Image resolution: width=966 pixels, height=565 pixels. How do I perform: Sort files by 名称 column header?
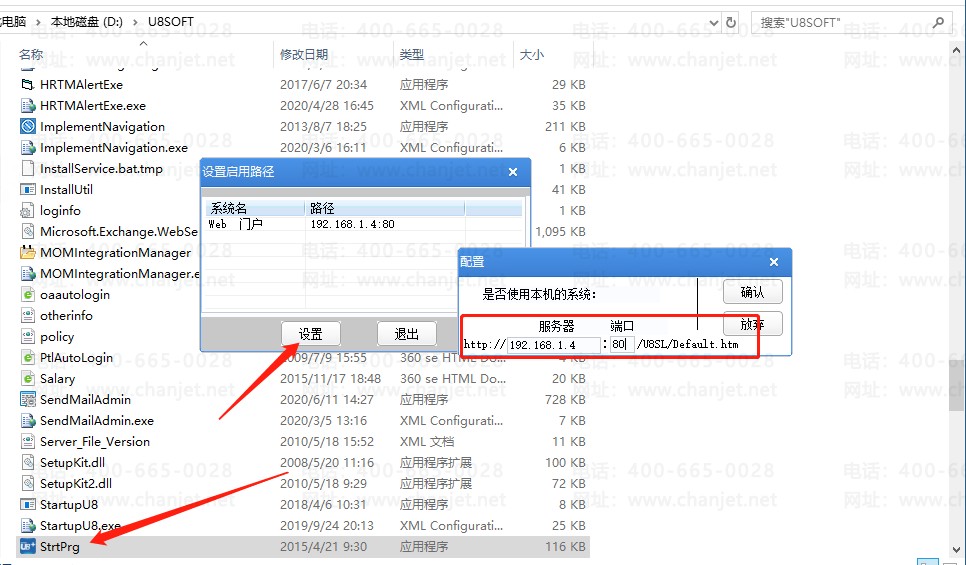(31, 54)
